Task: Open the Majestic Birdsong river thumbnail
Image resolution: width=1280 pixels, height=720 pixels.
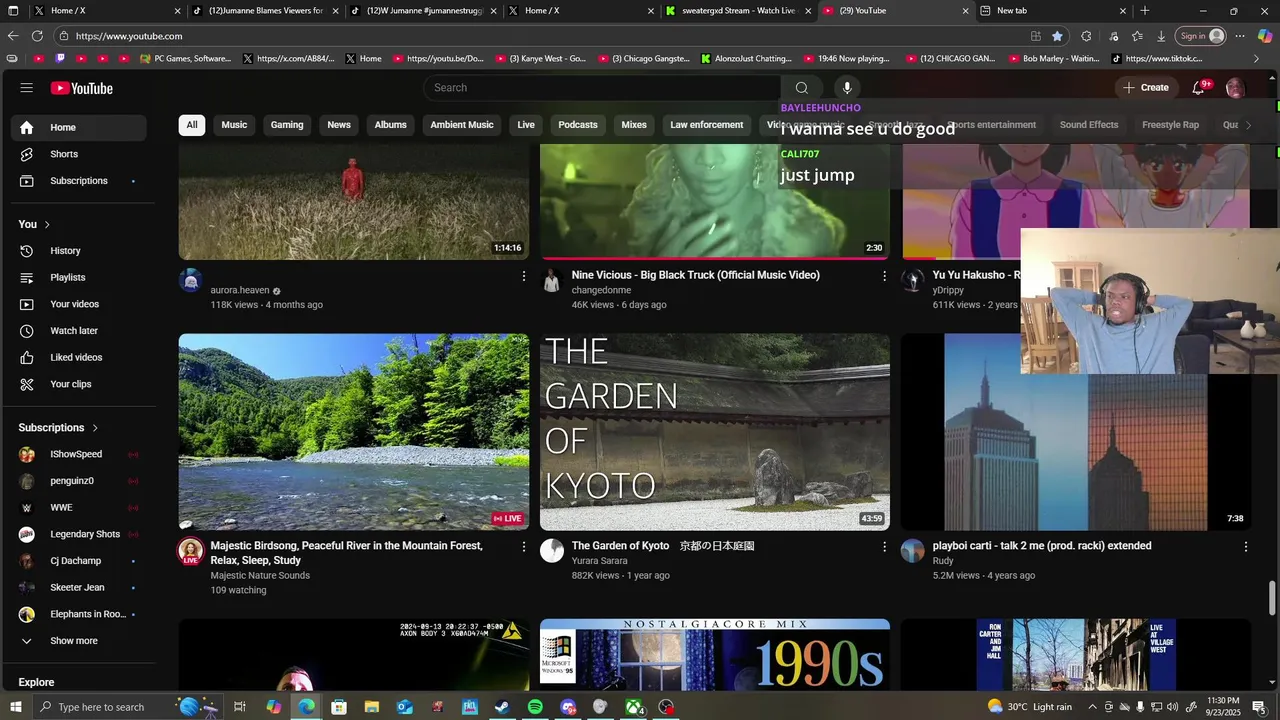Action: (354, 432)
